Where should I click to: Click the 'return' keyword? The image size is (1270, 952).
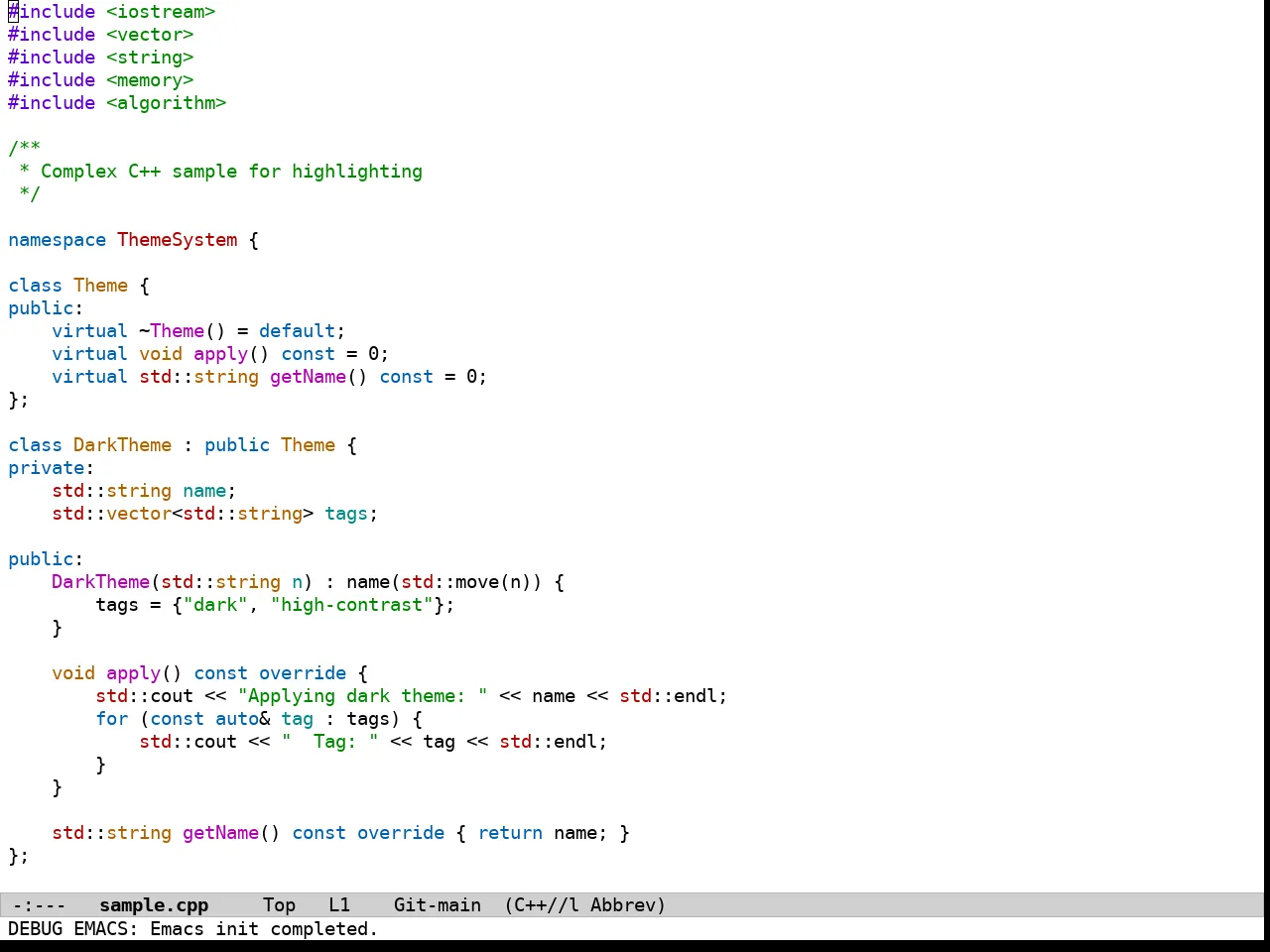click(511, 833)
